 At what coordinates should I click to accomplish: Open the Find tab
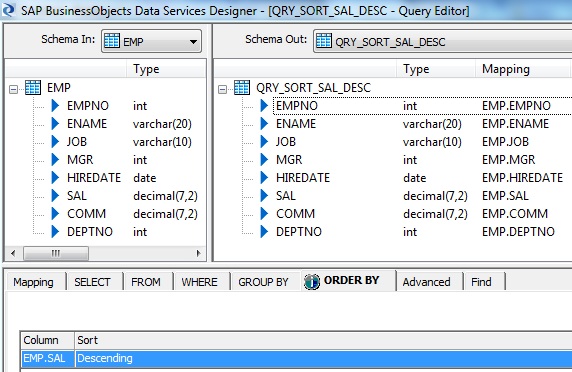(481, 282)
